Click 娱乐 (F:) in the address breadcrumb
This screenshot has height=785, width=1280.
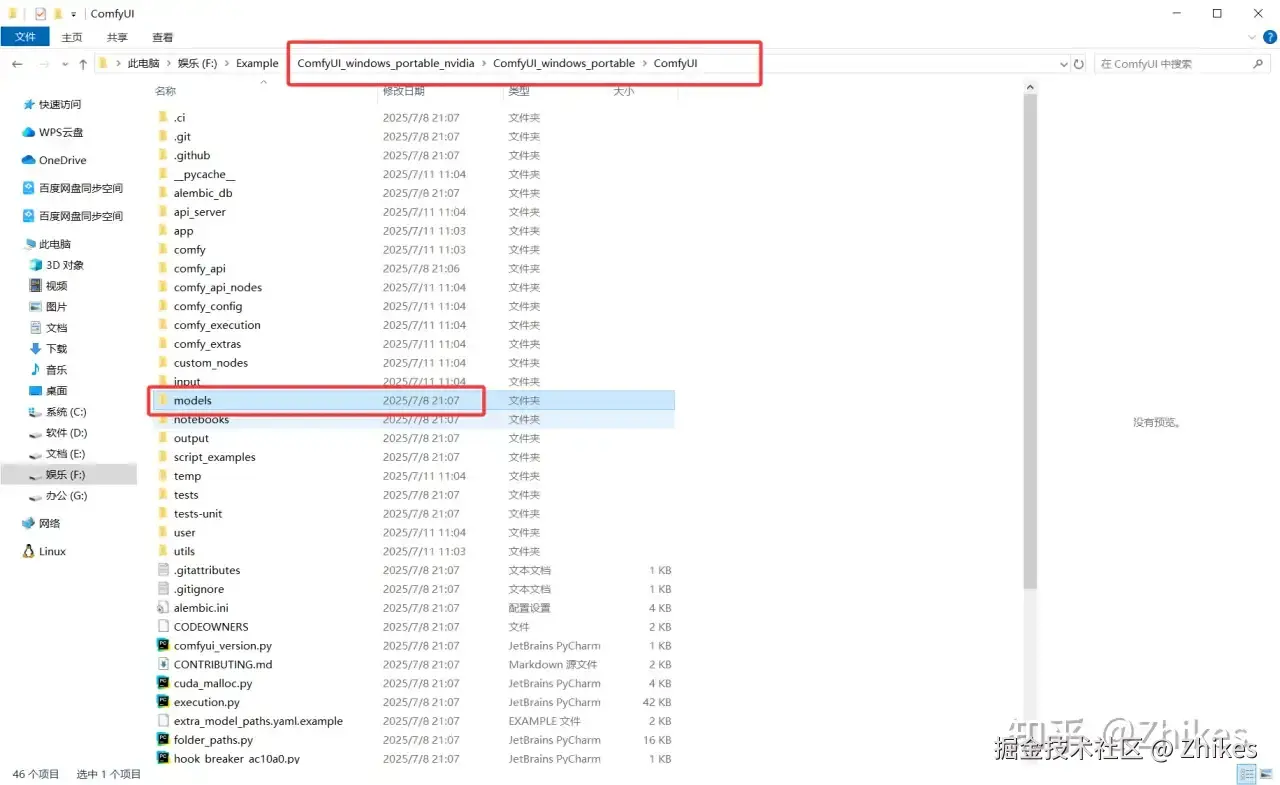pyautogui.click(x=197, y=63)
